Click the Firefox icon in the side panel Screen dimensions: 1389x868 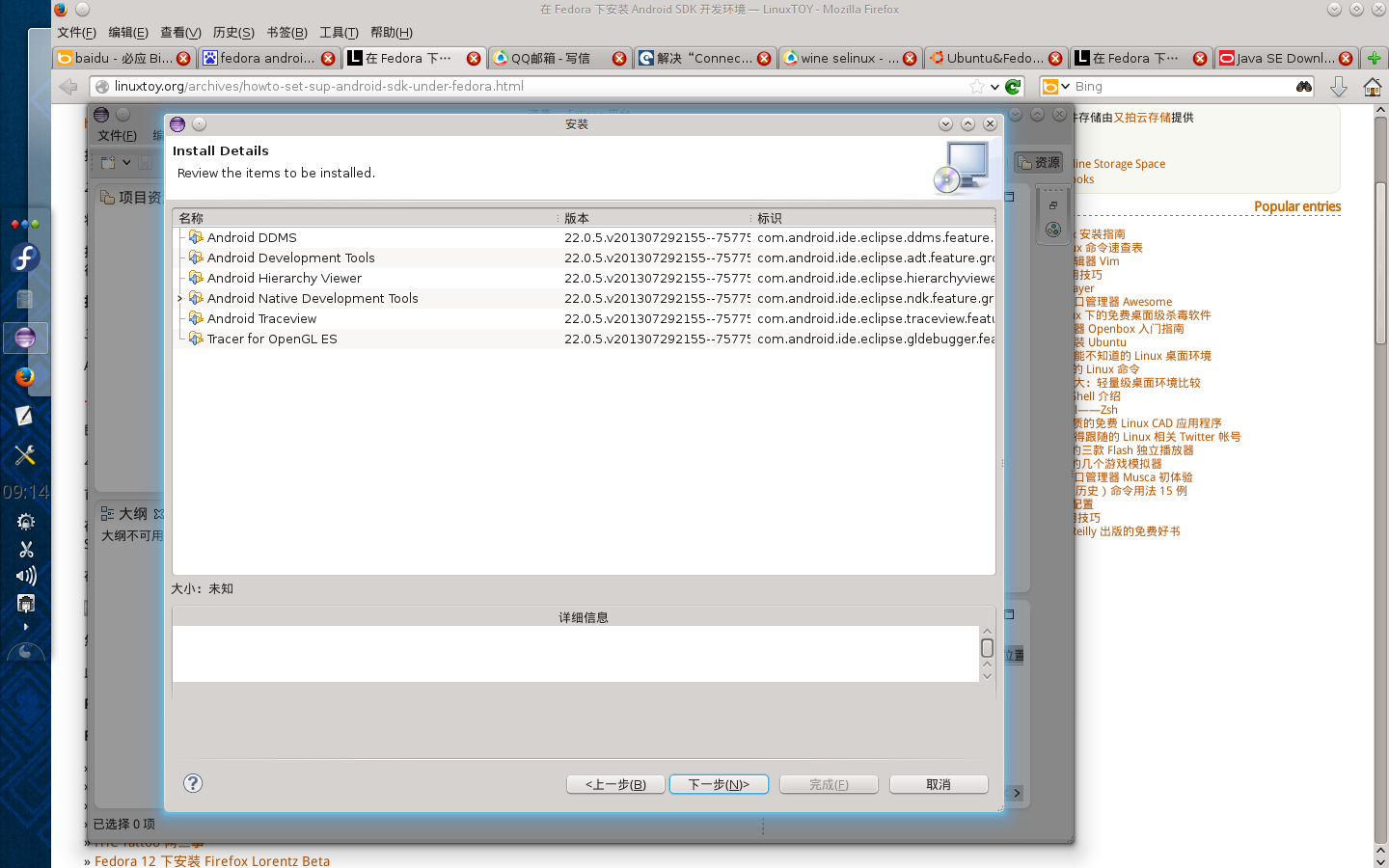pyautogui.click(x=25, y=376)
